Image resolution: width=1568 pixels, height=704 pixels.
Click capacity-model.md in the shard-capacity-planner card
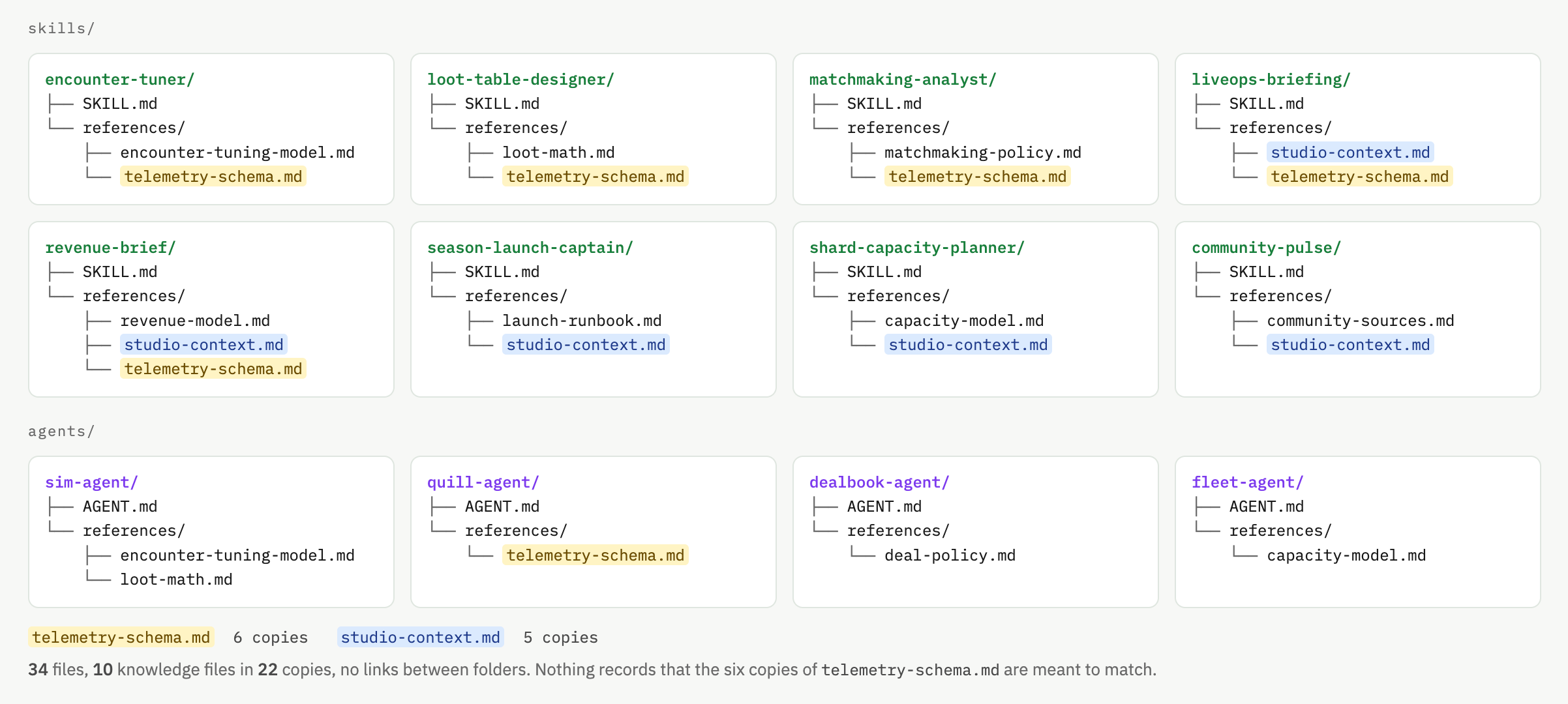pyautogui.click(x=964, y=321)
